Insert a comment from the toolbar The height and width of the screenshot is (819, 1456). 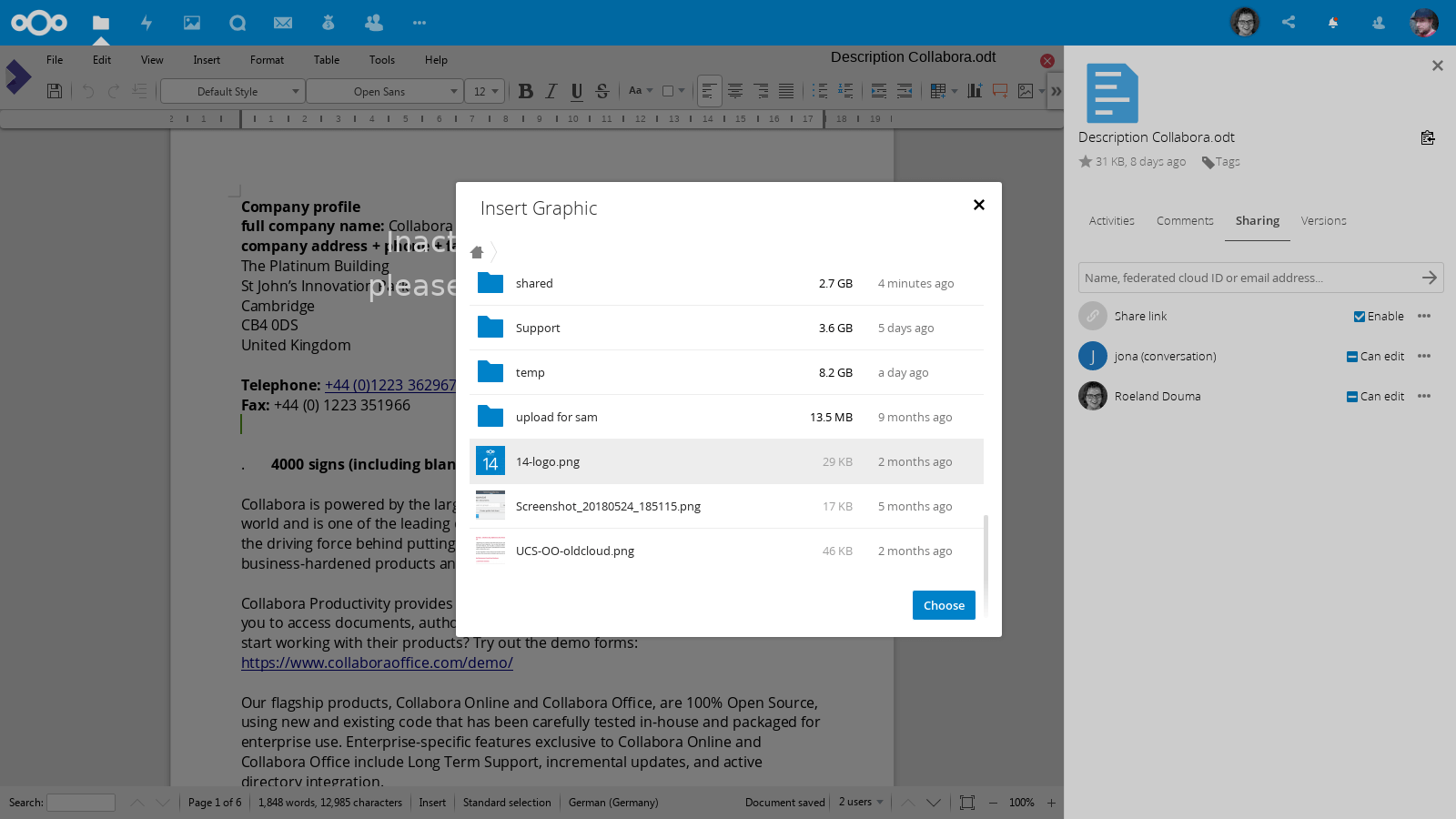point(1000,91)
